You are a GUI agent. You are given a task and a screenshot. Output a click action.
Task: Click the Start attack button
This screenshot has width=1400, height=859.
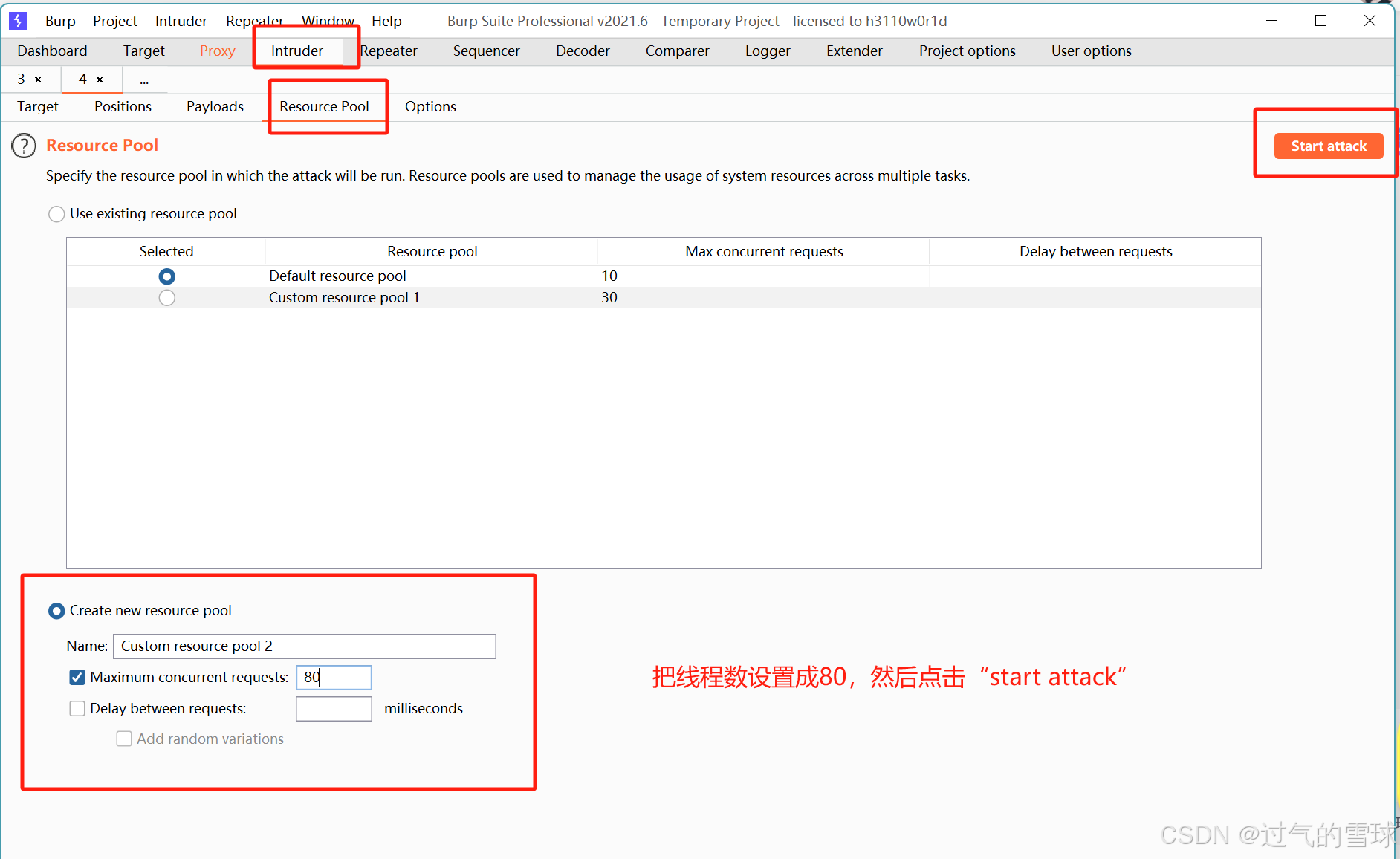(1328, 146)
